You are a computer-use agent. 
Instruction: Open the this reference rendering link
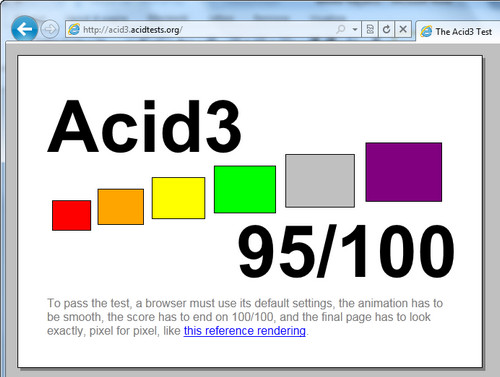point(245,331)
